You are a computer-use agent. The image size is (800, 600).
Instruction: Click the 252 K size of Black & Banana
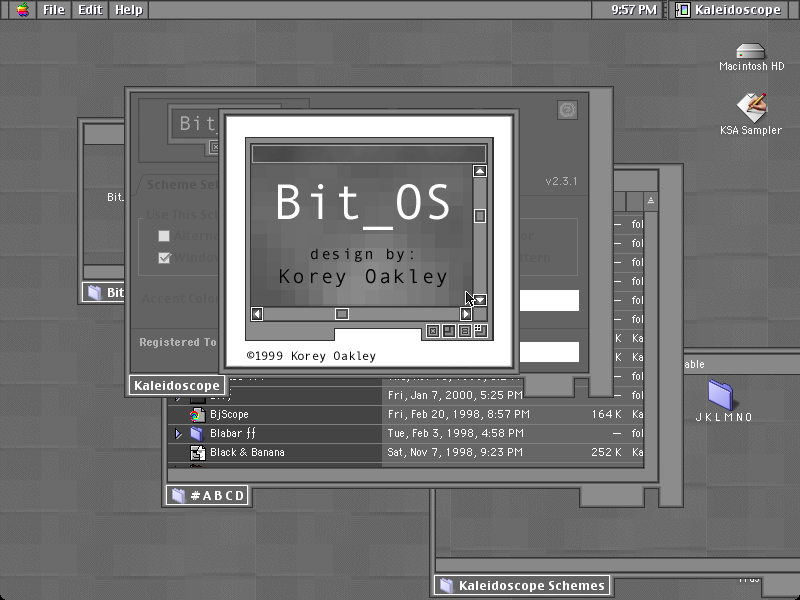click(606, 452)
